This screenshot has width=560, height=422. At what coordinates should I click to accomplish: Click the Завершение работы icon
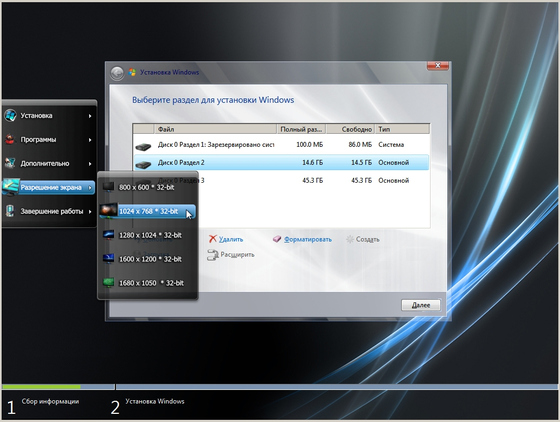tap(10, 211)
